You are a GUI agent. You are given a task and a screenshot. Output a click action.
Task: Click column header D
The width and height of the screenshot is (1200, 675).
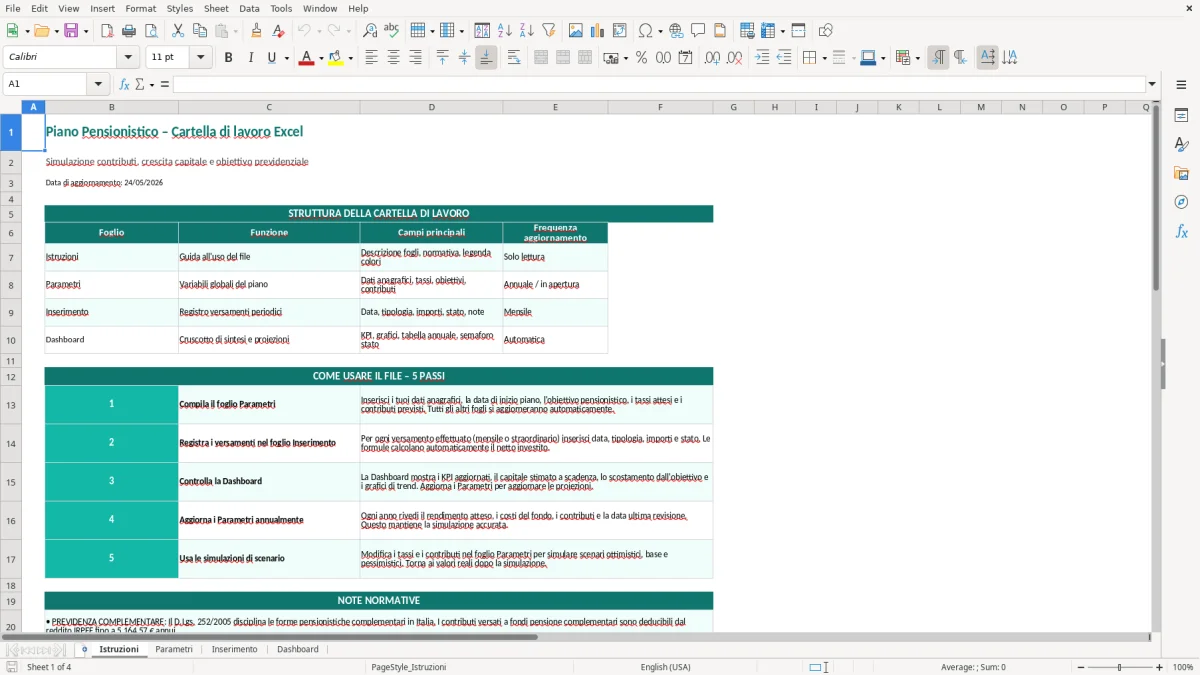[431, 107]
